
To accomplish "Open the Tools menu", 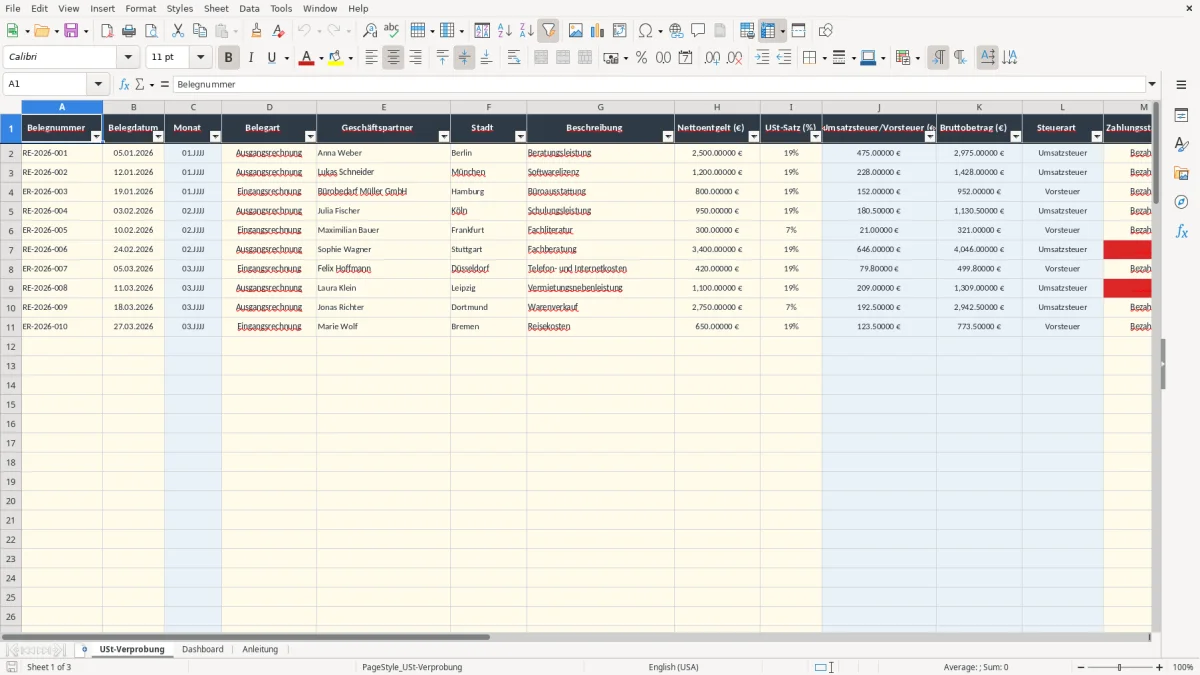I will pos(281,8).
